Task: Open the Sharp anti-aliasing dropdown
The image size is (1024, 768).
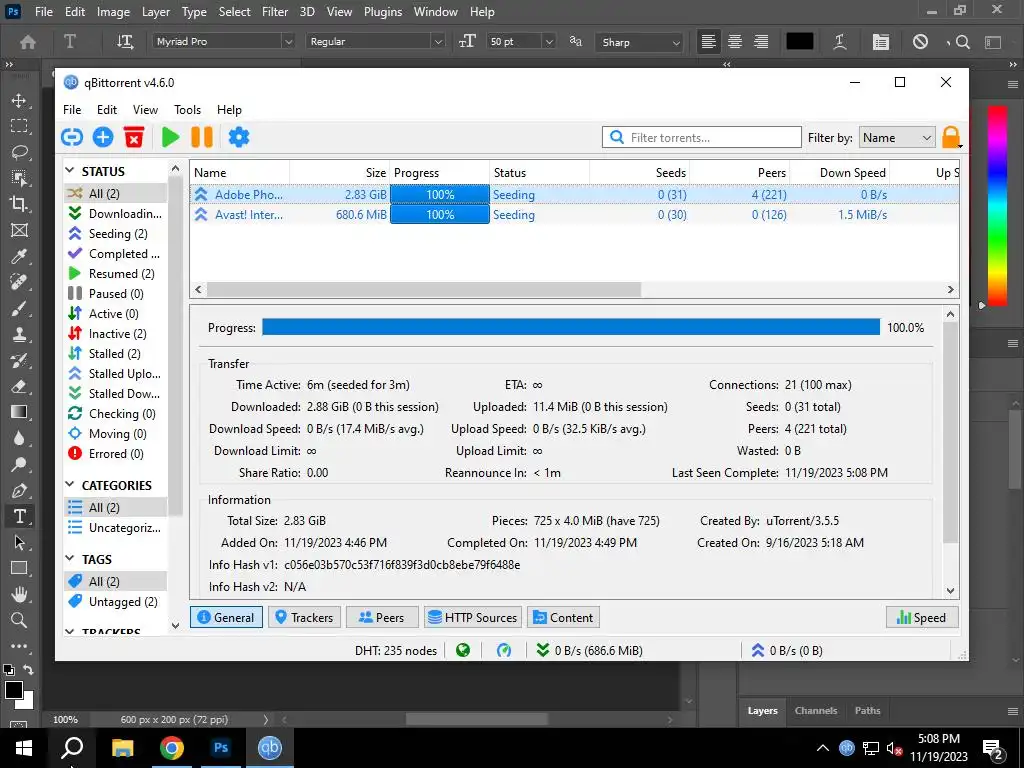Action: (676, 42)
